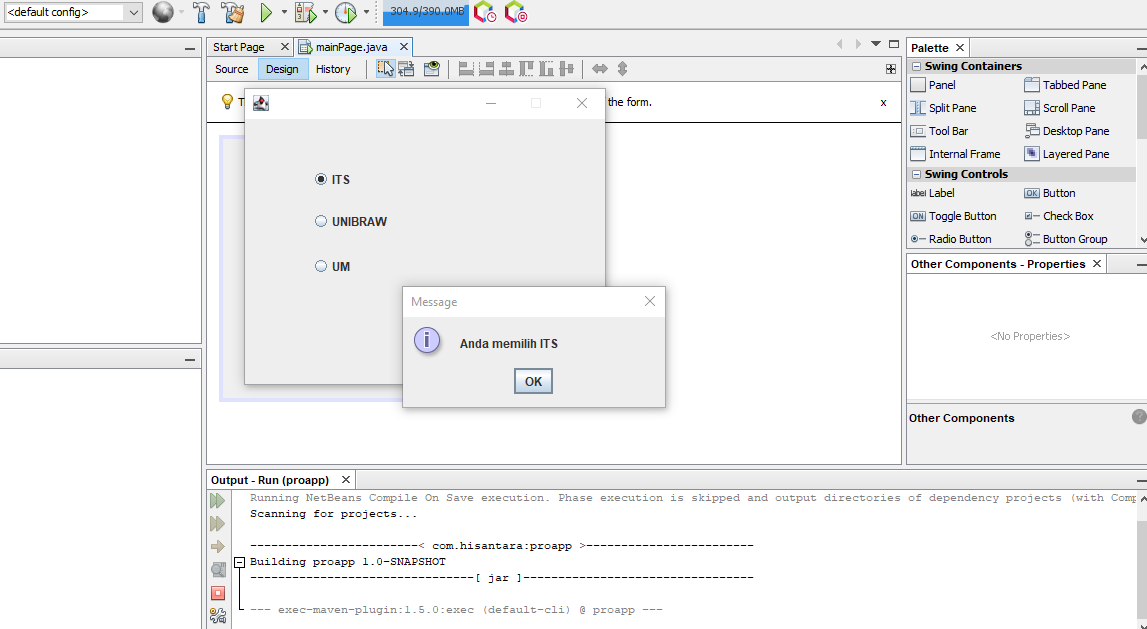Image resolution: width=1147 pixels, height=629 pixels.
Task: Click the memory usage bar
Action: (426, 13)
